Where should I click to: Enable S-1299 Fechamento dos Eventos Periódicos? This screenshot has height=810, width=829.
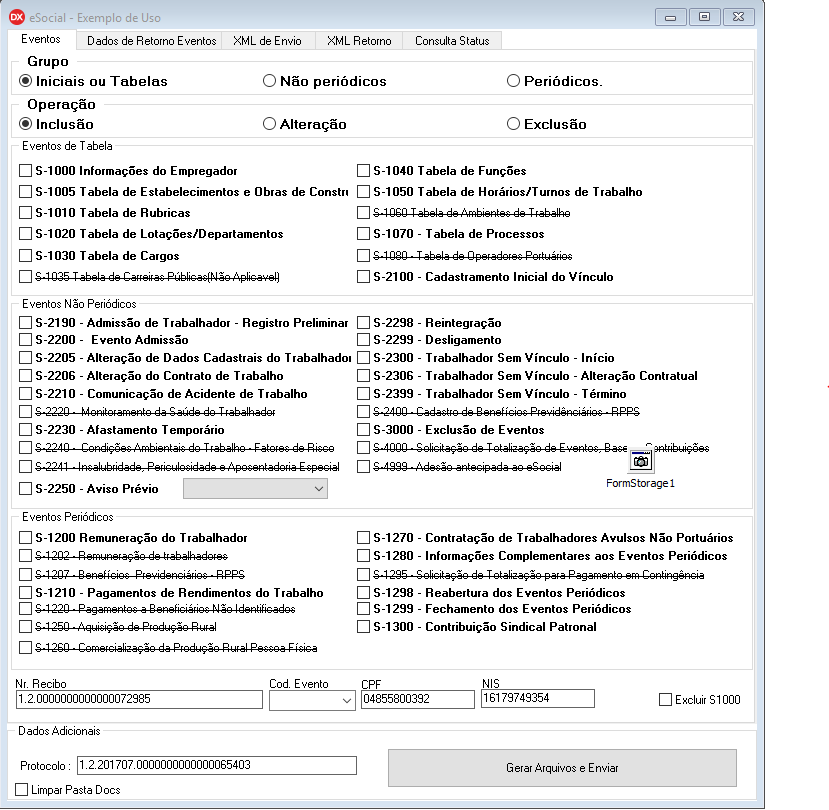[363, 609]
